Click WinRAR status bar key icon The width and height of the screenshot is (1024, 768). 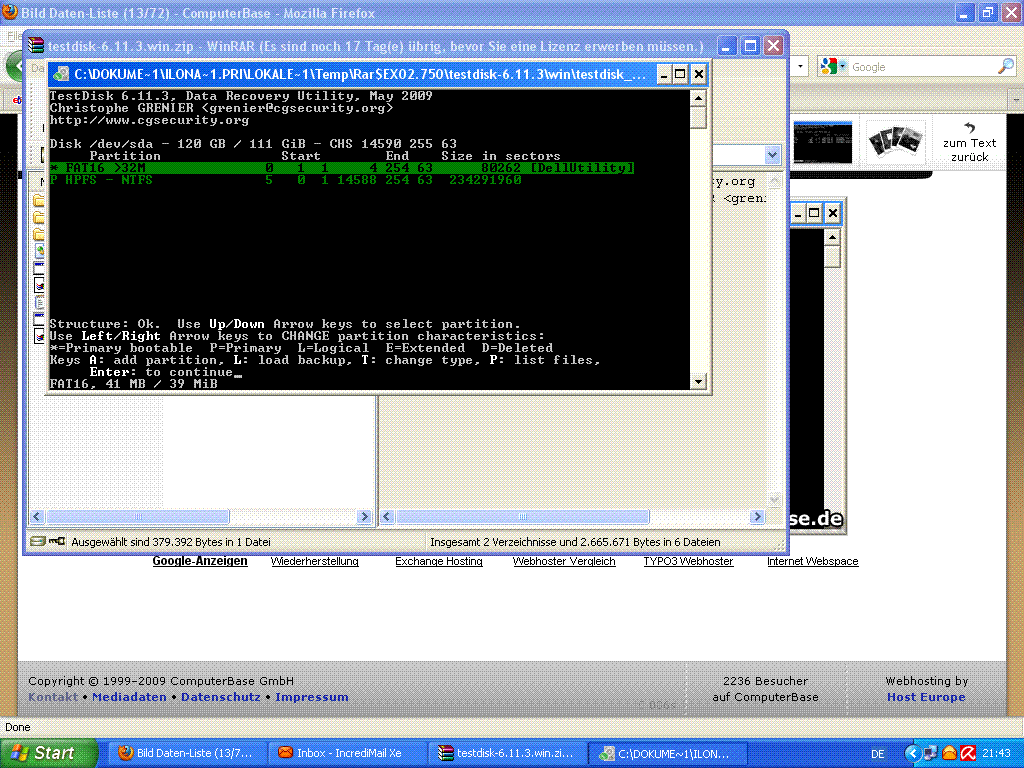(x=57, y=541)
